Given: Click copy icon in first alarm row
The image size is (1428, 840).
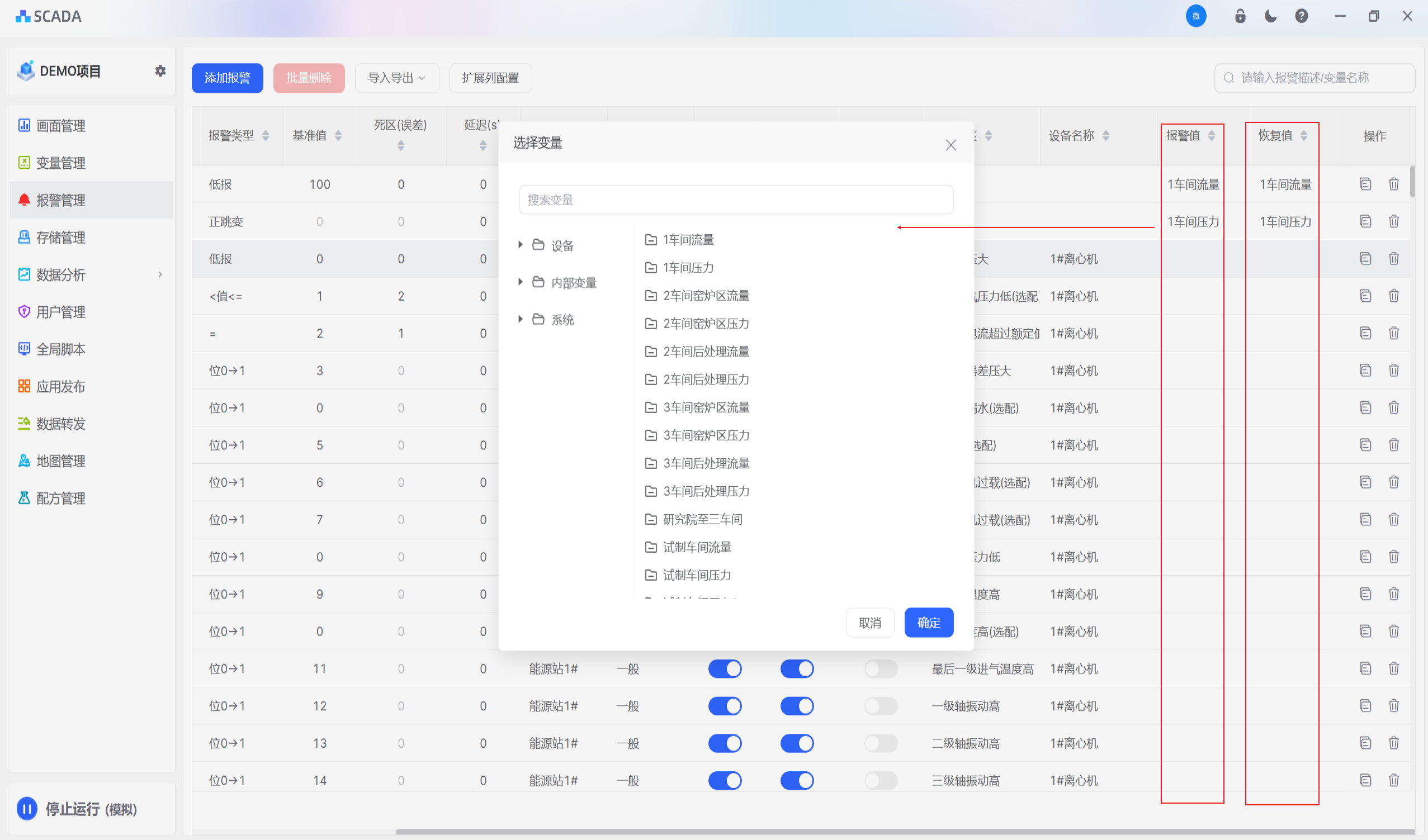Looking at the screenshot, I should point(1365,184).
